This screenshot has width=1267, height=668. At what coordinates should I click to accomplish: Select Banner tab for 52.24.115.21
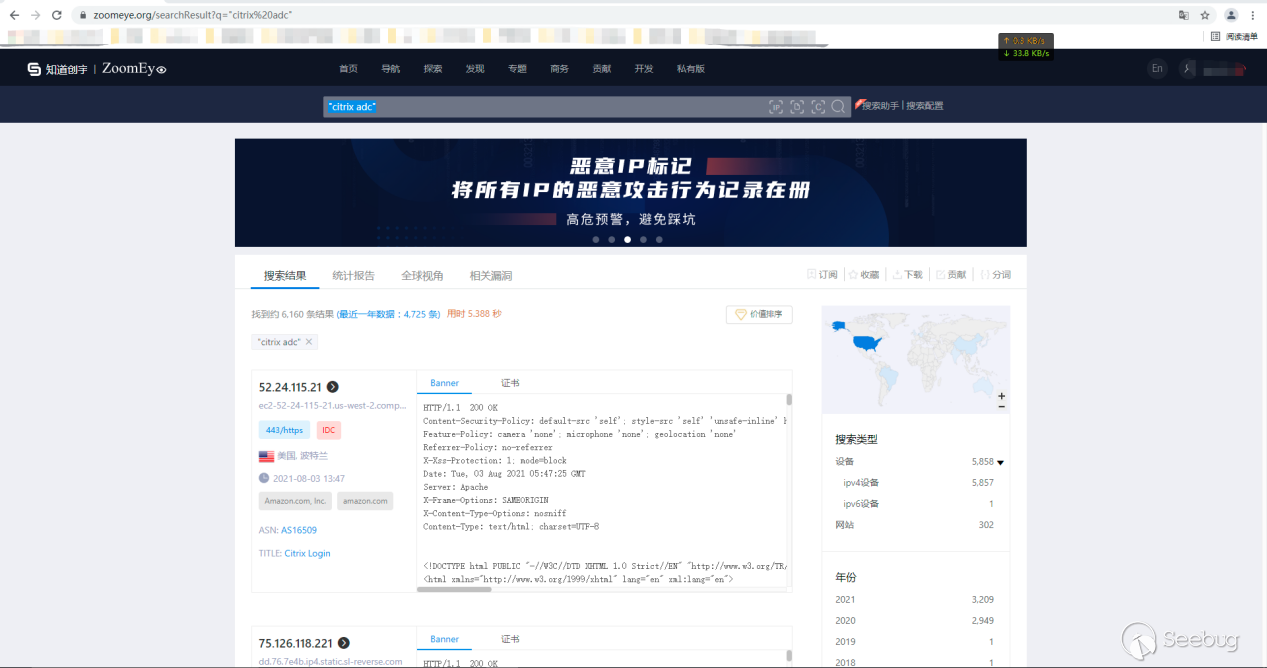click(445, 383)
